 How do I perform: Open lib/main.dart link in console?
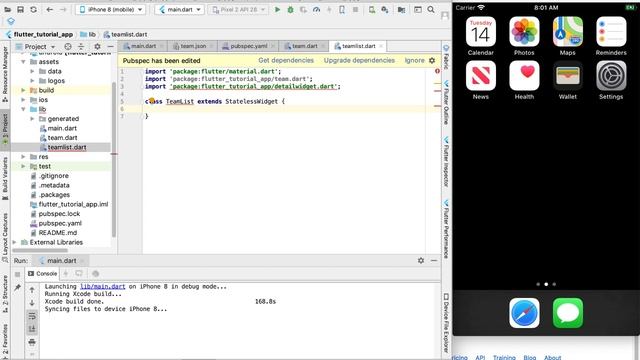tap(102, 287)
